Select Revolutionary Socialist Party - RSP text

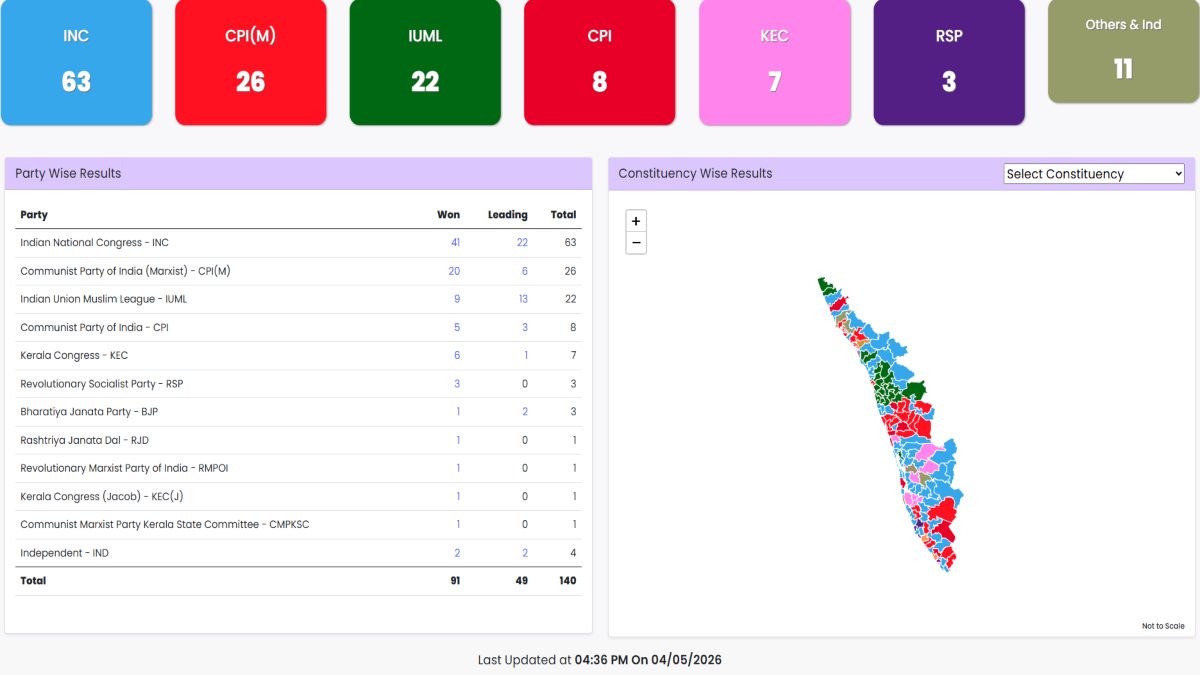[x=102, y=384]
